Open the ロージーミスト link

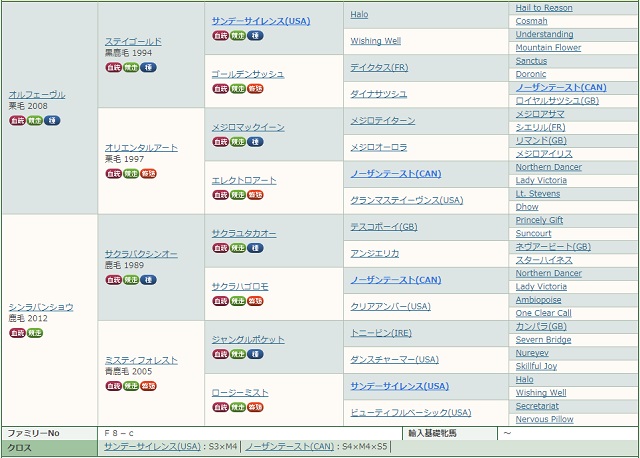(x=240, y=393)
